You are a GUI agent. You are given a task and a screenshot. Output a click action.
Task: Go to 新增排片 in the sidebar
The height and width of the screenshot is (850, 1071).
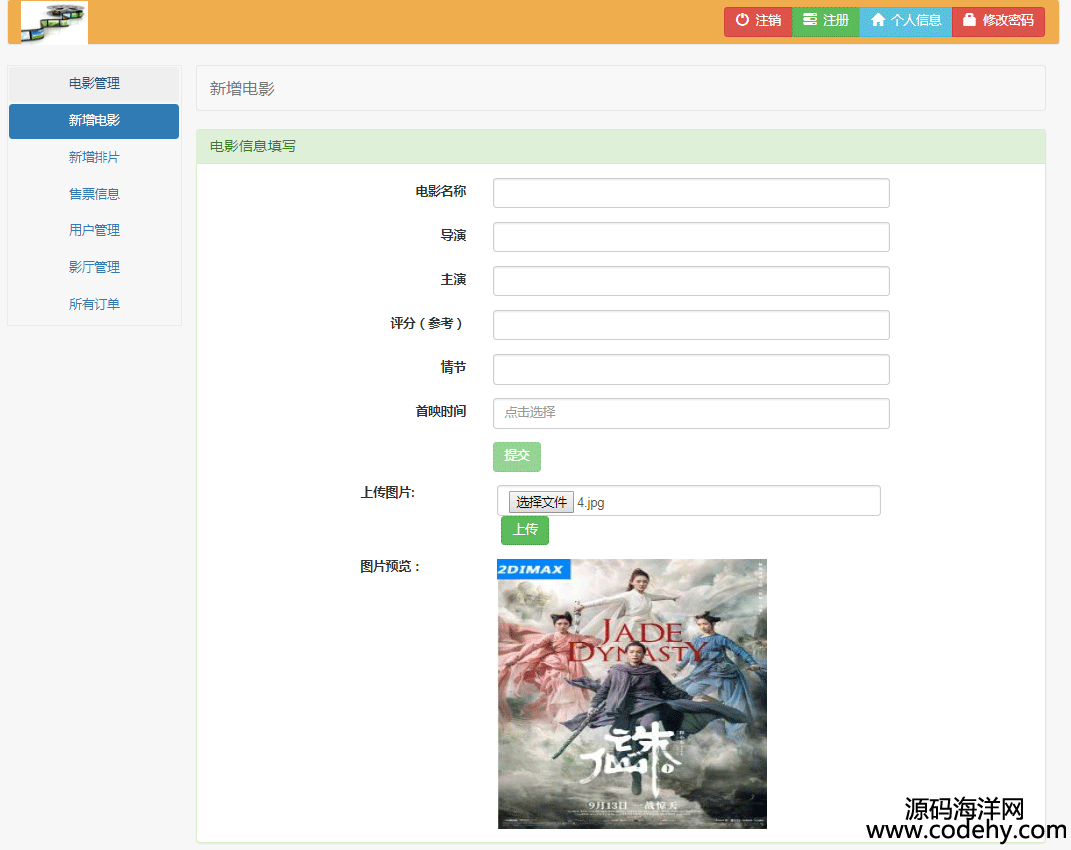coord(94,157)
